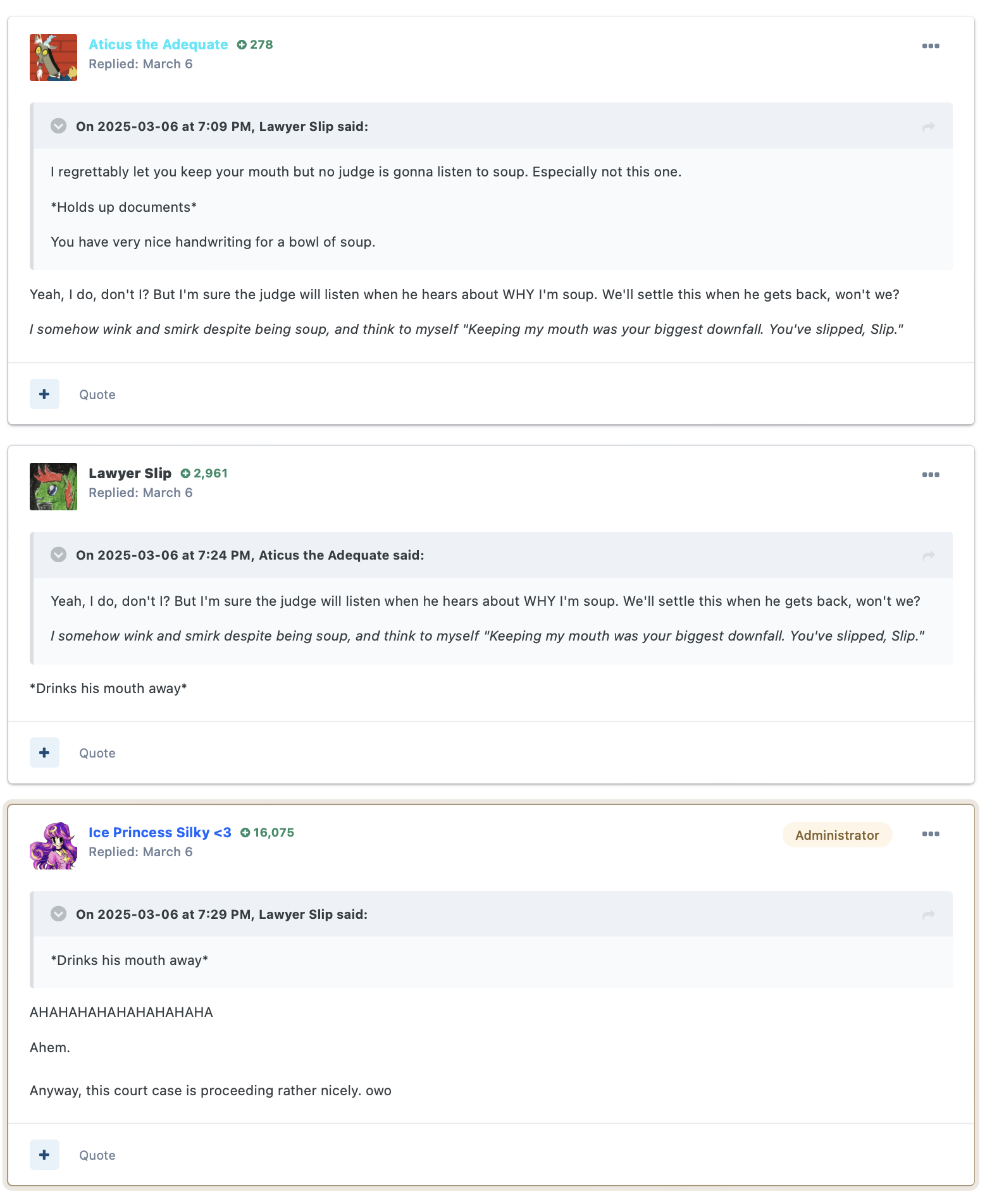This screenshot has width=992, height=1204.
Task: Open options menu on Lawyer Slip's post
Action: tap(930, 475)
